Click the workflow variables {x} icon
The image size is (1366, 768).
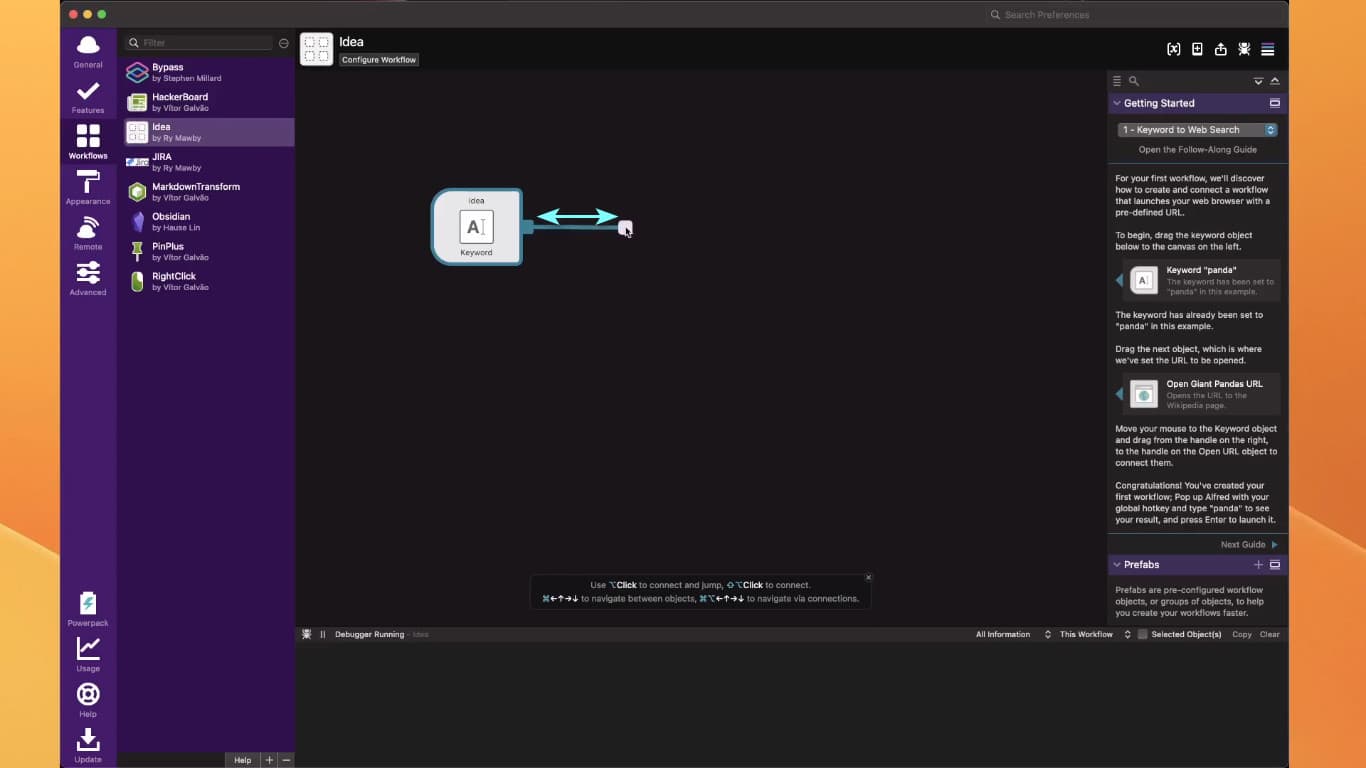click(x=1173, y=49)
